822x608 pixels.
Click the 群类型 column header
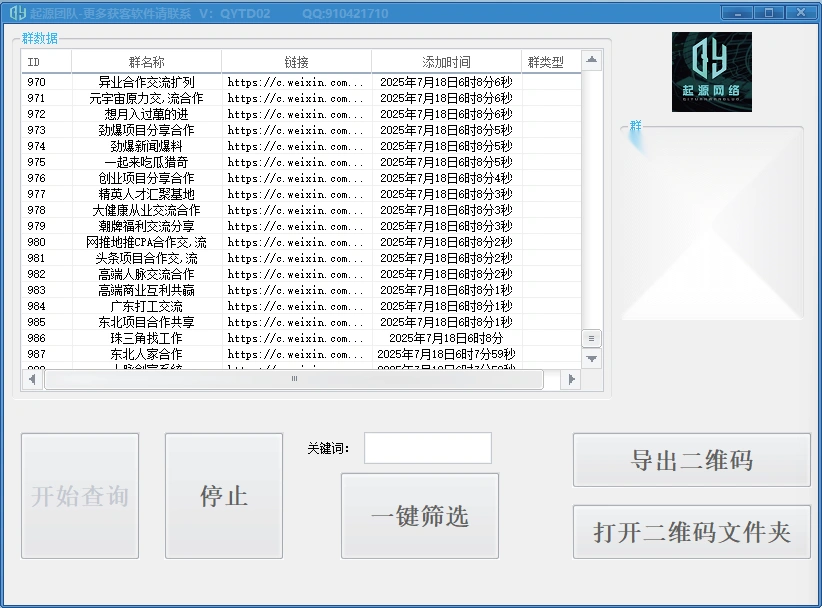546,62
